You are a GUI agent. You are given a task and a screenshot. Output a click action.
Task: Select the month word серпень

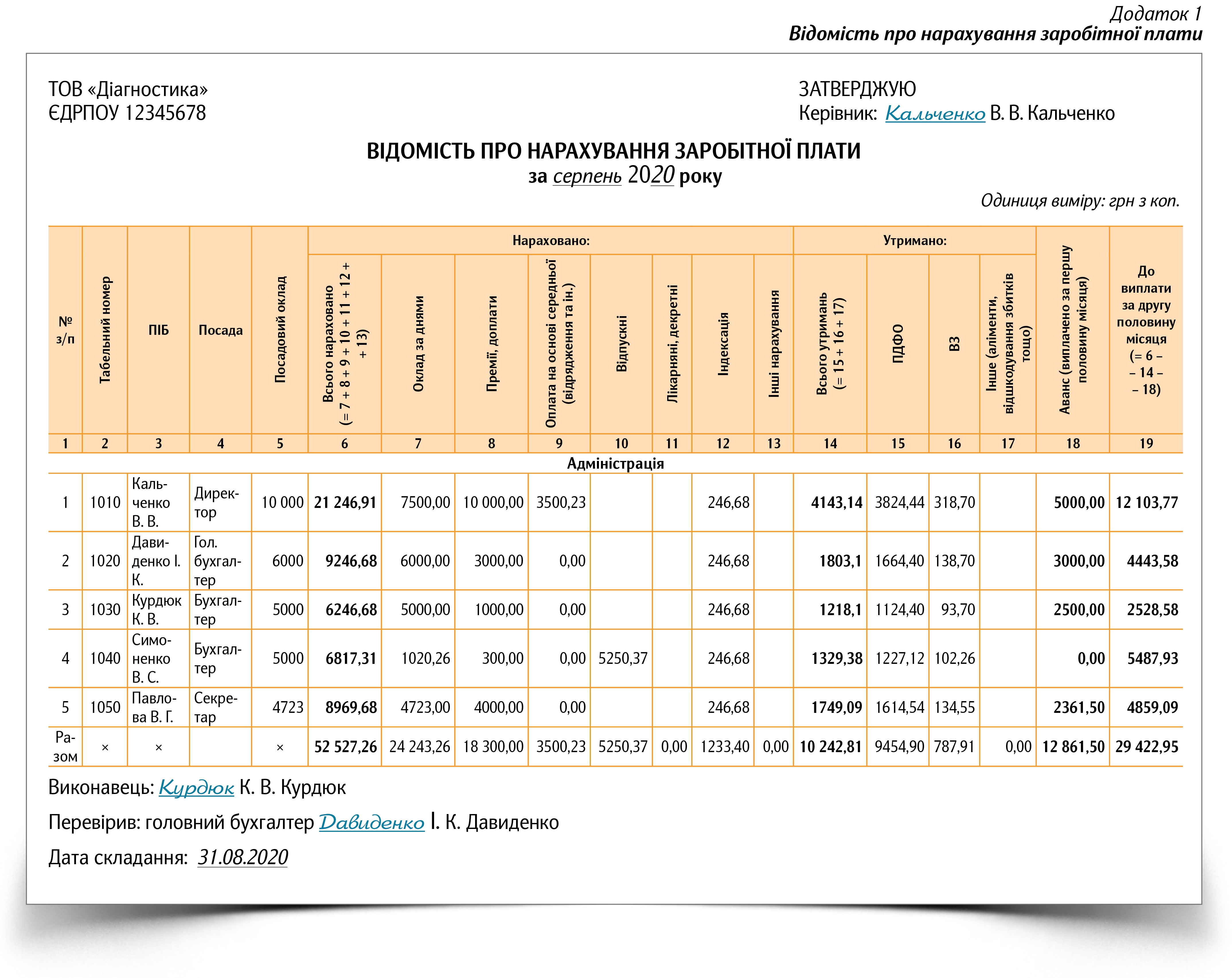click(x=587, y=176)
